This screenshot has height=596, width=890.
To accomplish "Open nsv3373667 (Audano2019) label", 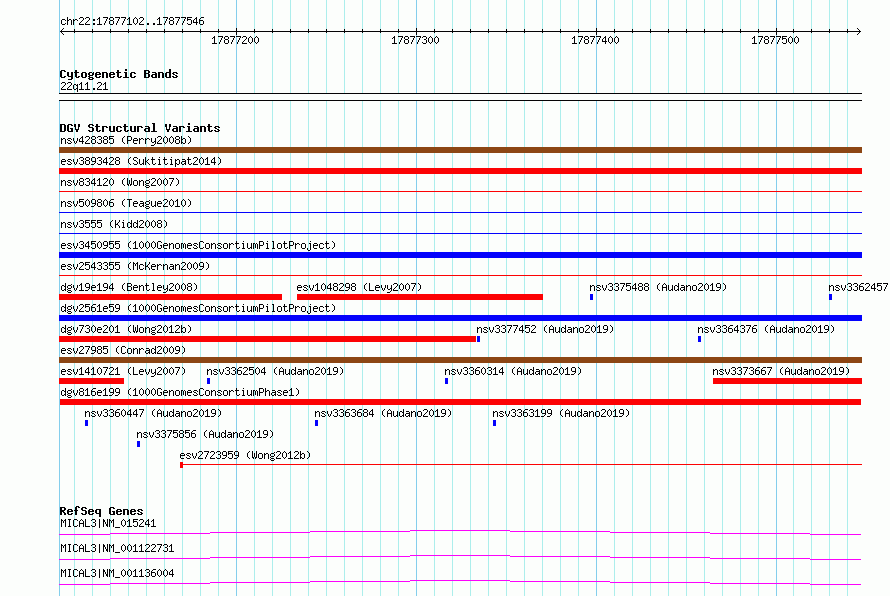I will [x=781, y=371].
